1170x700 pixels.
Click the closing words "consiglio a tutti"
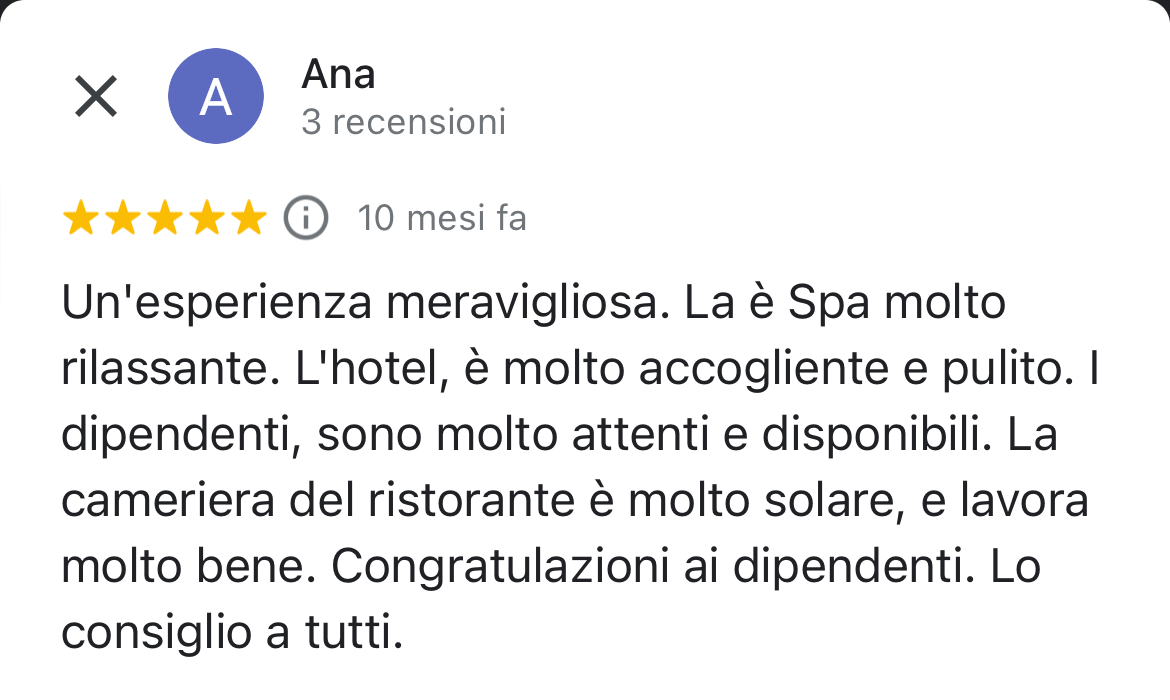232,634
